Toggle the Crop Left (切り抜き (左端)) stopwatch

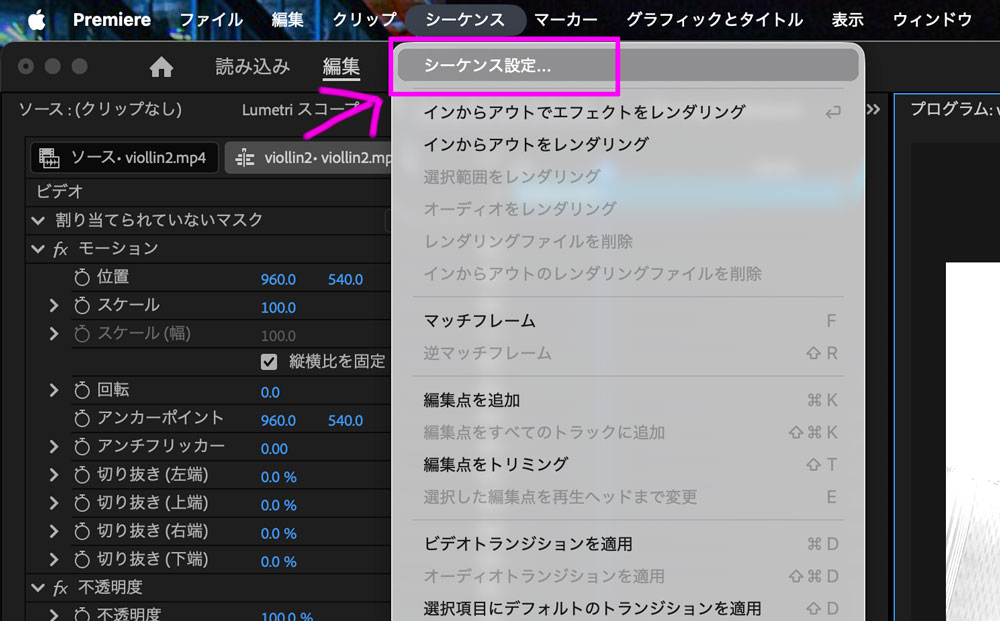point(82,476)
